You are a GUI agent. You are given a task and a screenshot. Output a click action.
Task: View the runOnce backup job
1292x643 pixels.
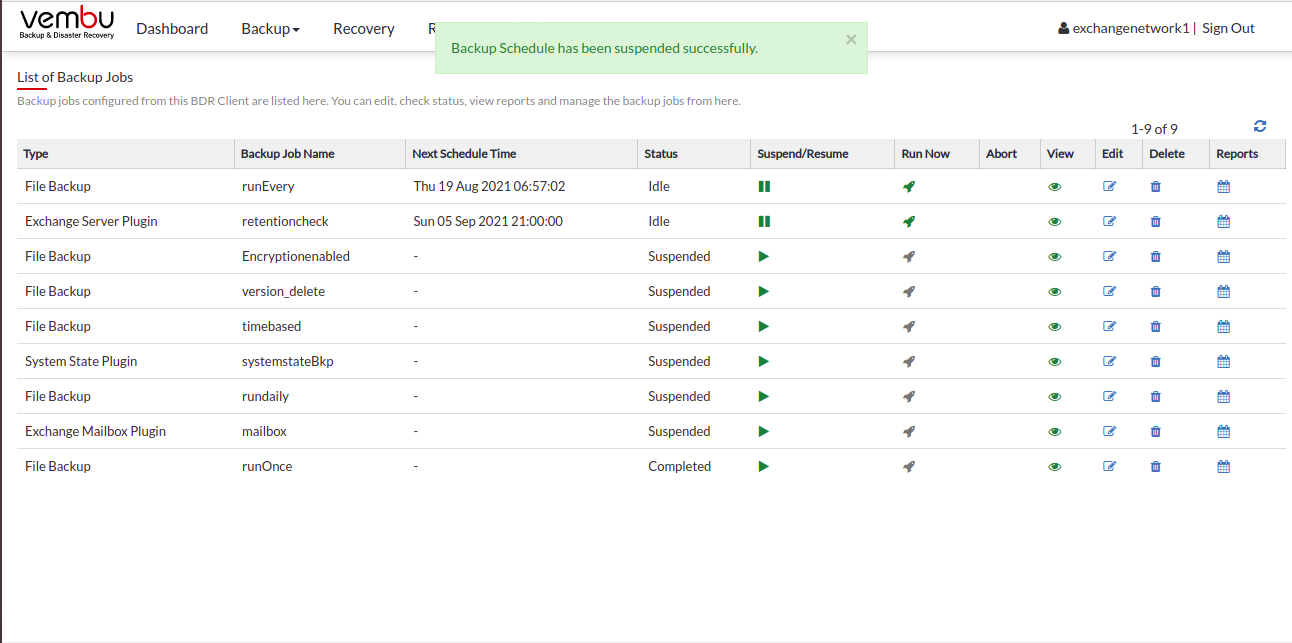1055,467
